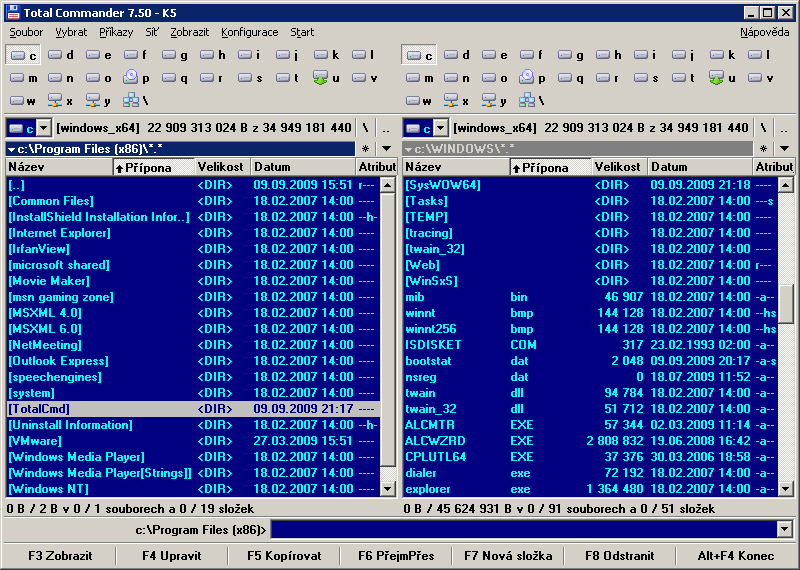Open left panel favorites asterisk button
Image resolution: width=800 pixels, height=570 pixels.
point(365,149)
